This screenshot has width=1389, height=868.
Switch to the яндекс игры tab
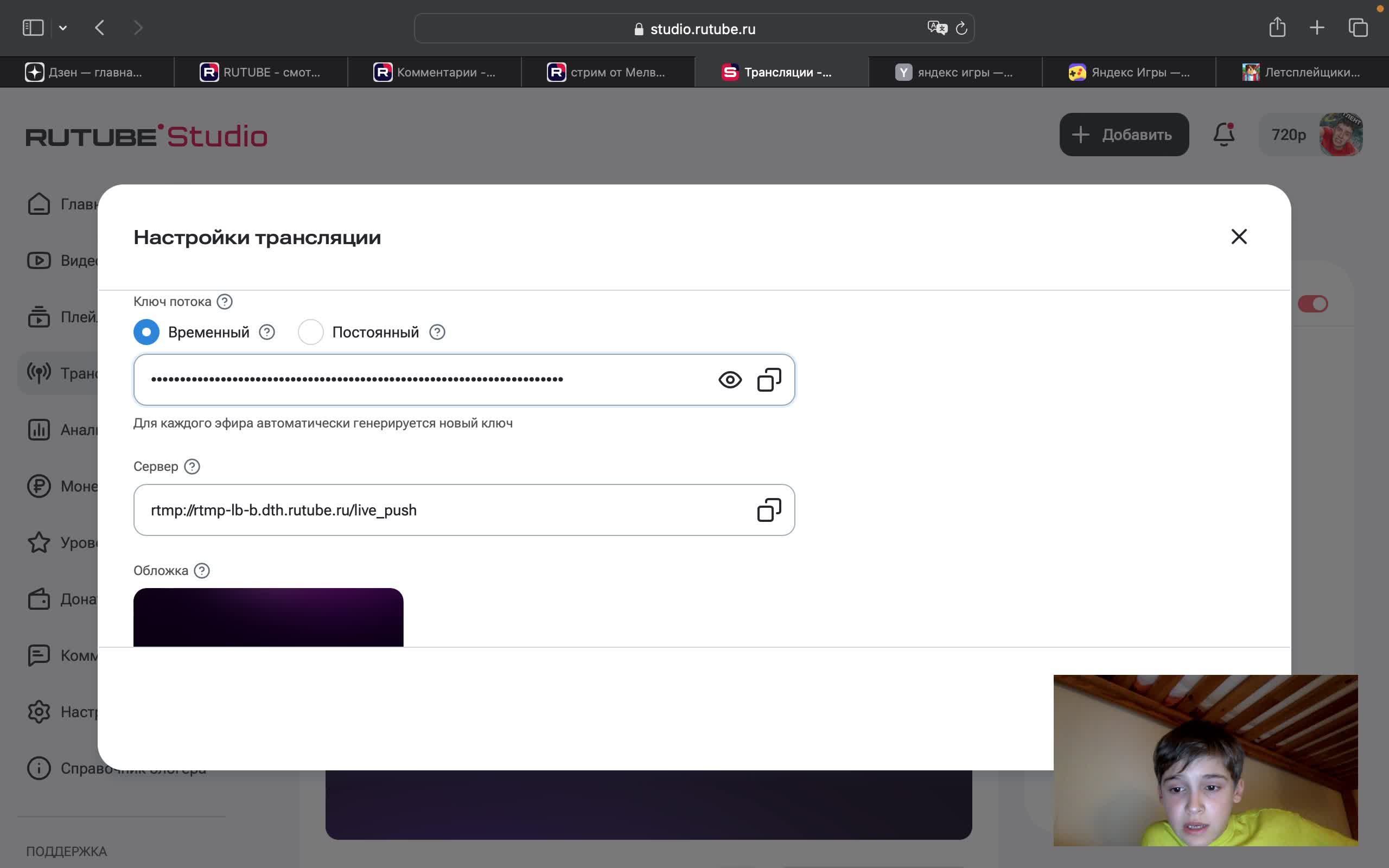coord(954,72)
